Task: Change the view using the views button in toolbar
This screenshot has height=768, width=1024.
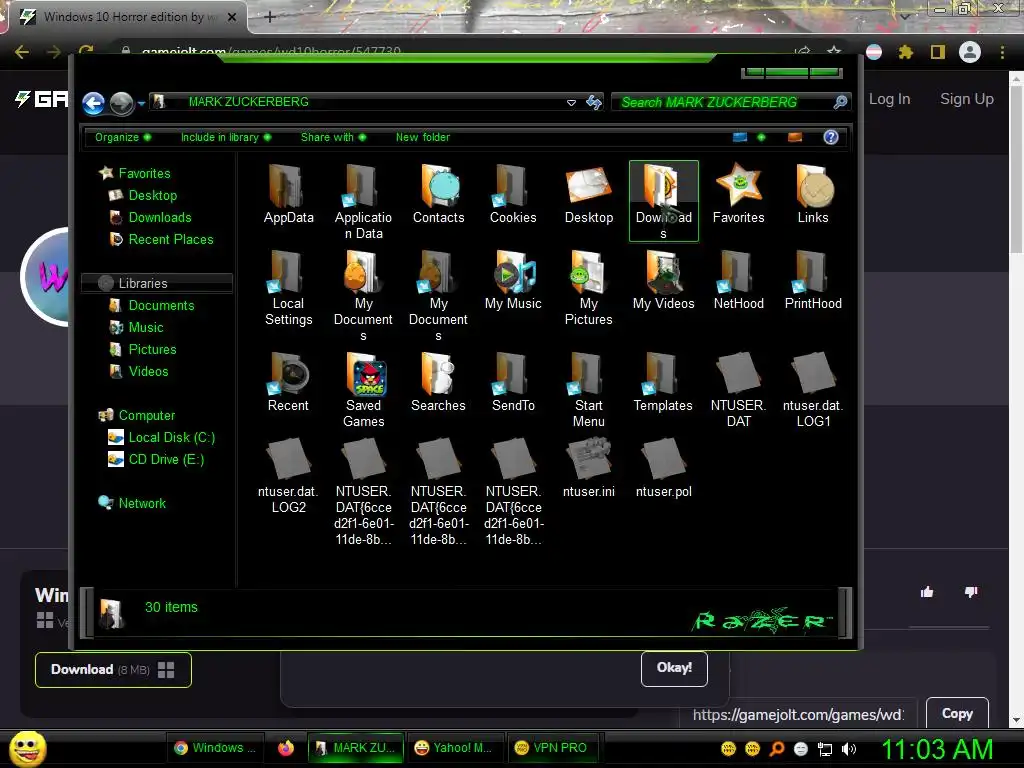Action: point(739,137)
